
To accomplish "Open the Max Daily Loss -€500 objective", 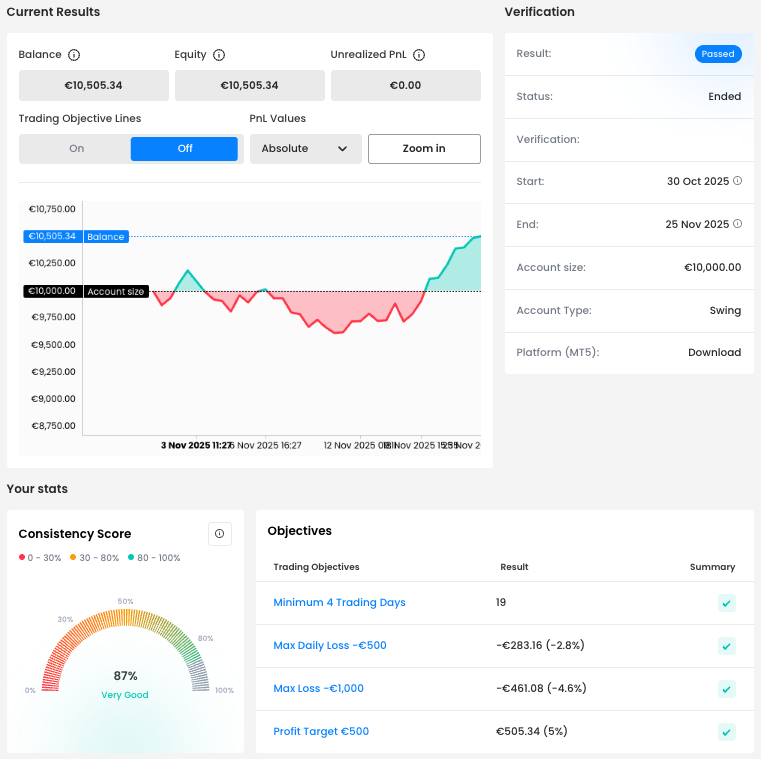I will [329, 646].
